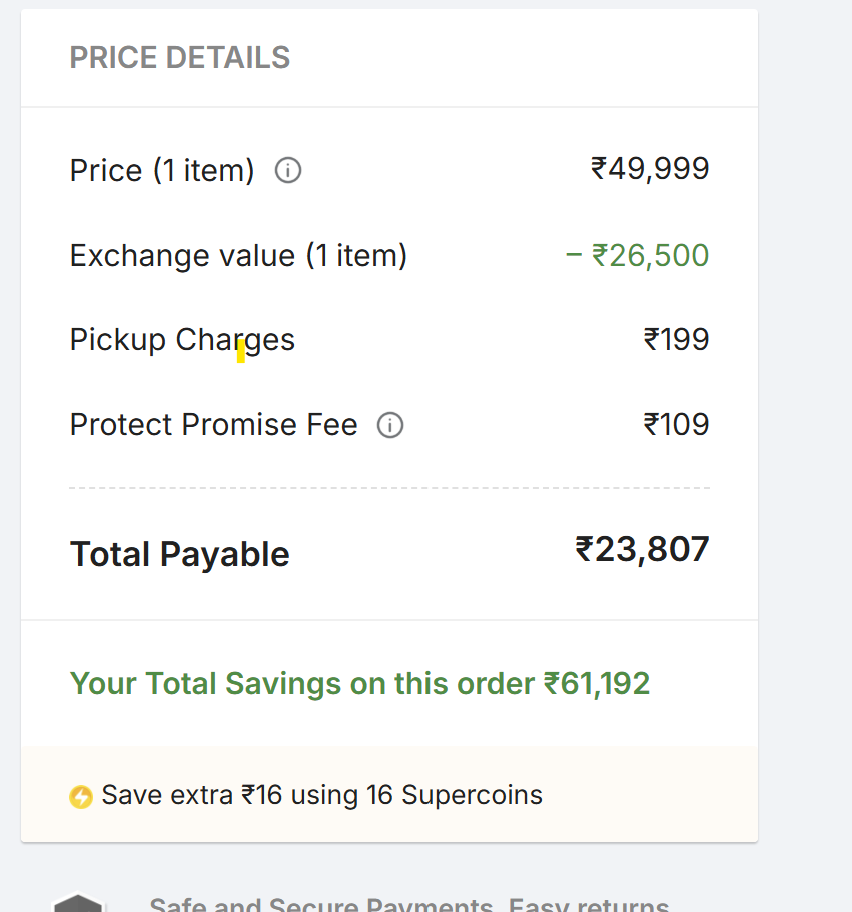Click the Pickup Charges label
This screenshot has width=852, height=912.
[182, 340]
